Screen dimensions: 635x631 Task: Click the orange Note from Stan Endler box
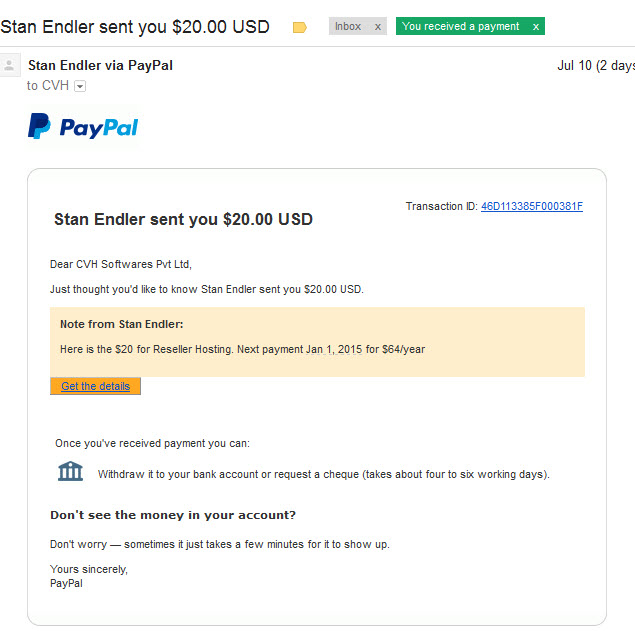317,342
